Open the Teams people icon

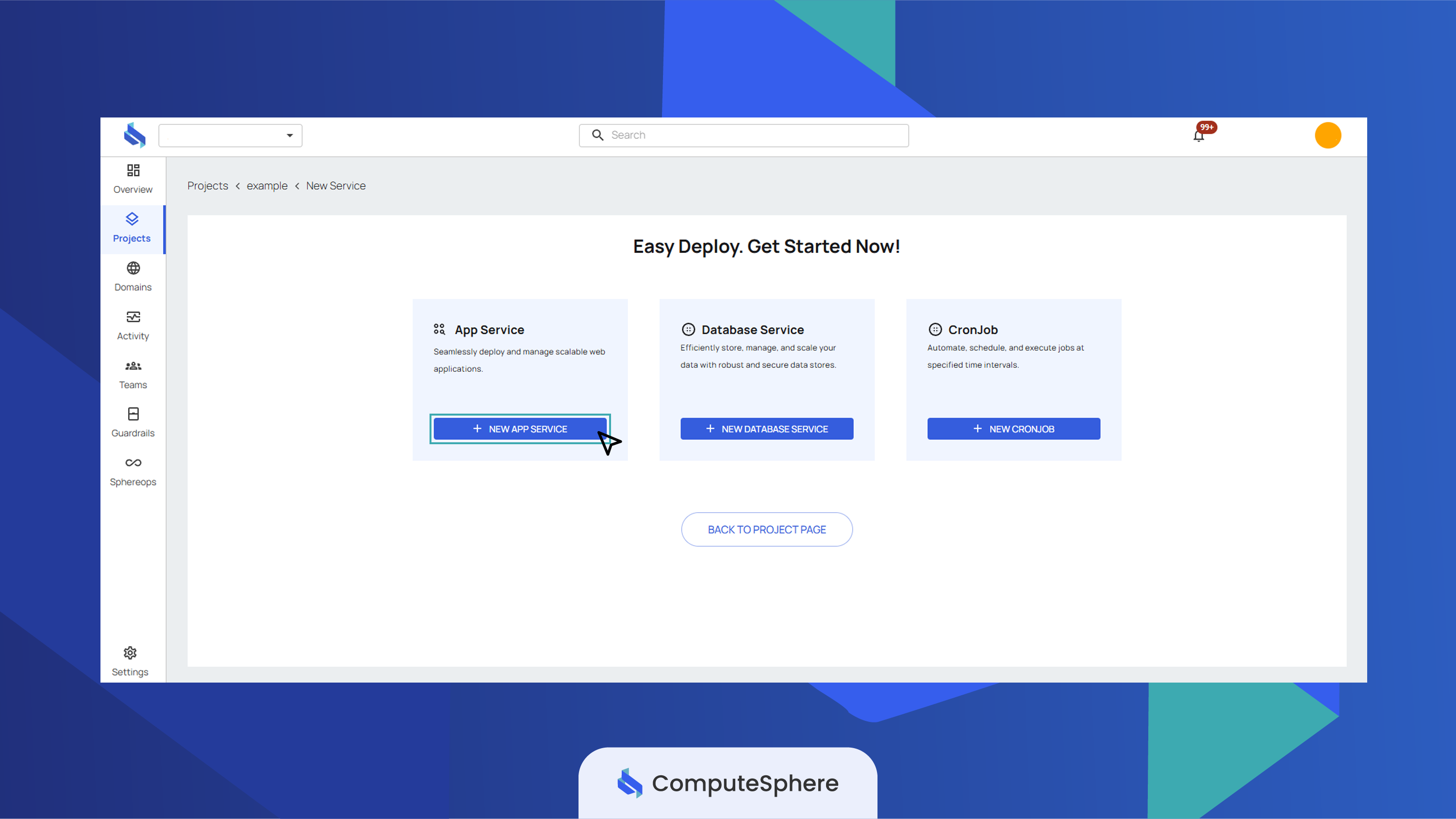click(133, 366)
